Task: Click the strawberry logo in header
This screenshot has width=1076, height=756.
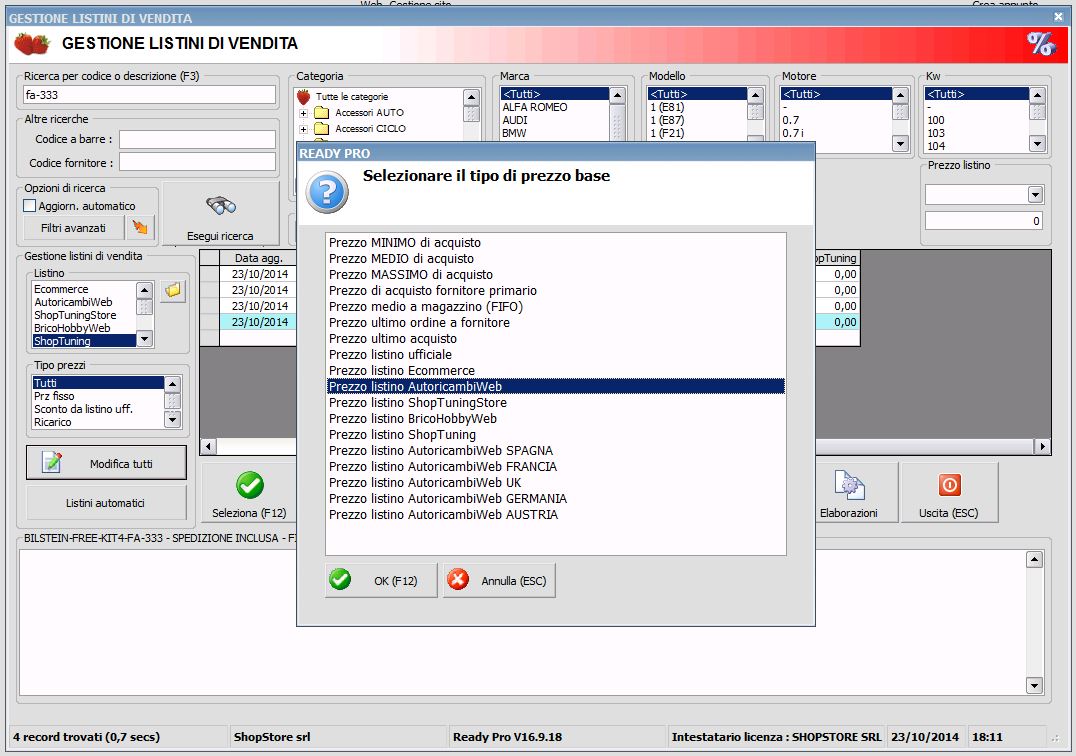Action: pyautogui.click(x=32, y=44)
